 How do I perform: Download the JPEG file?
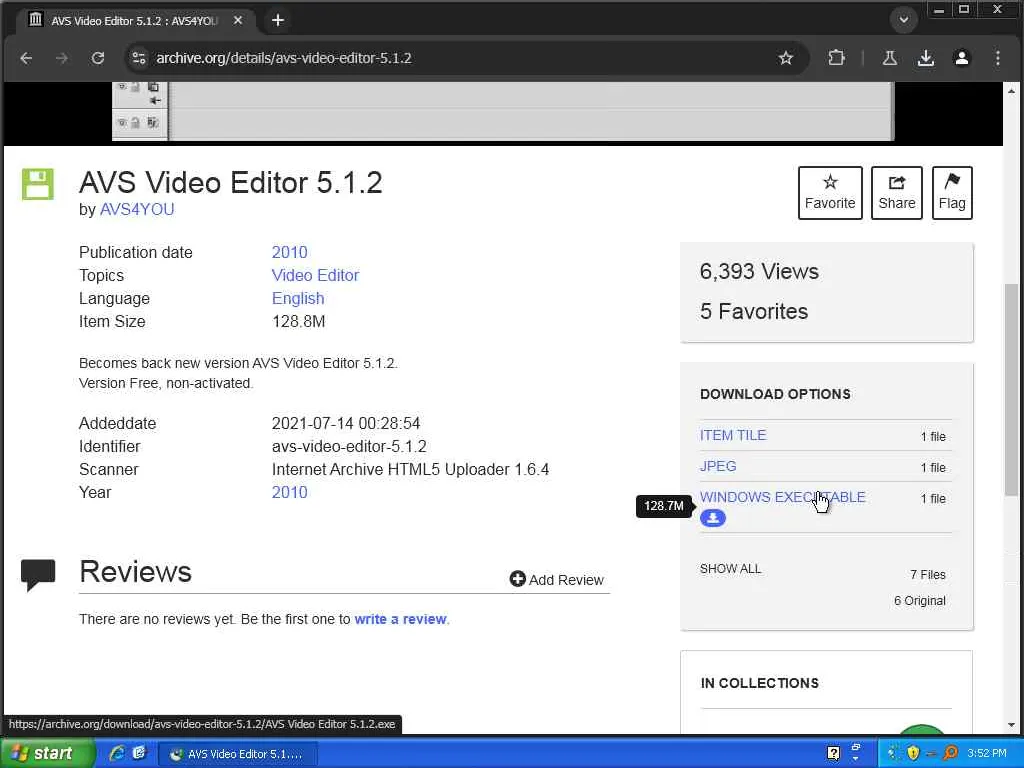(x=718, y=466)
